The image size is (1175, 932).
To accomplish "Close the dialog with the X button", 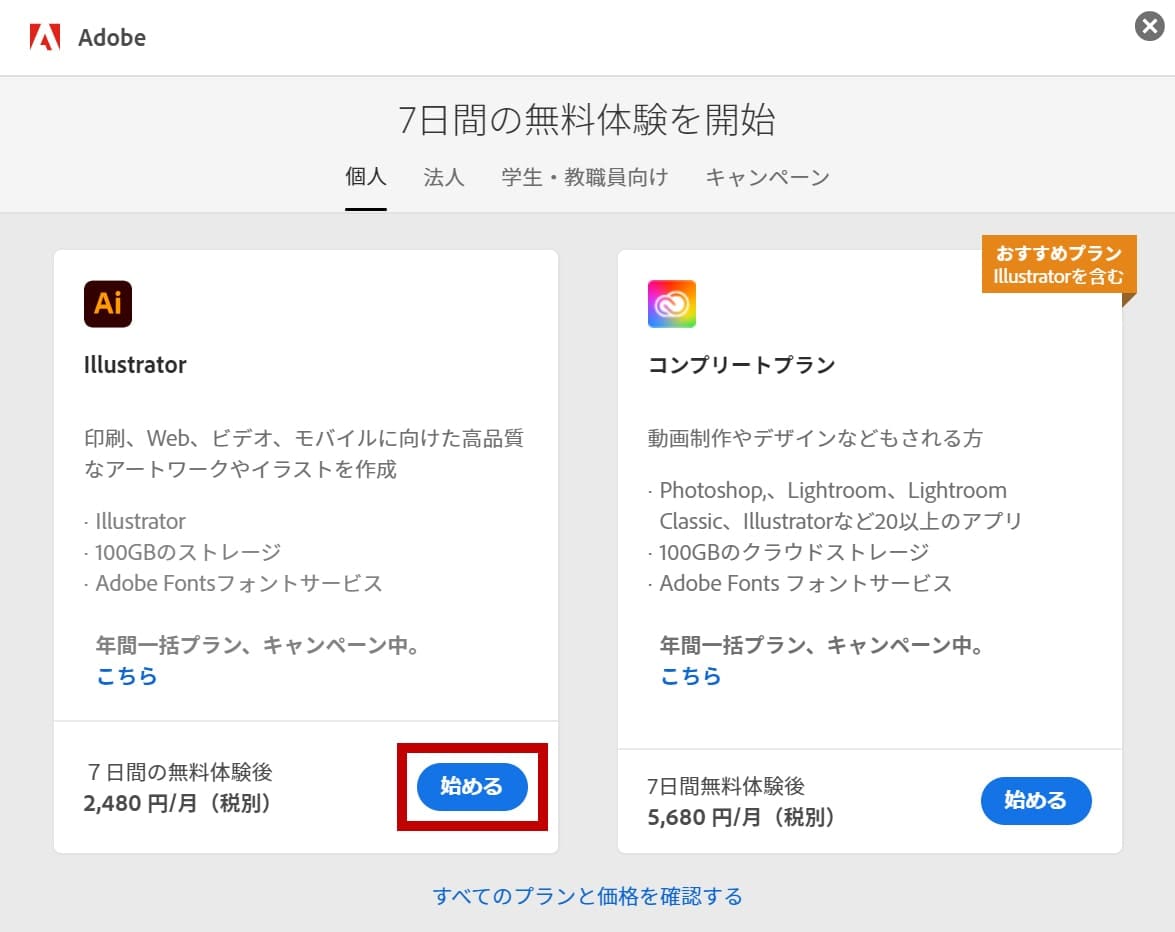I will [1149, 26].
